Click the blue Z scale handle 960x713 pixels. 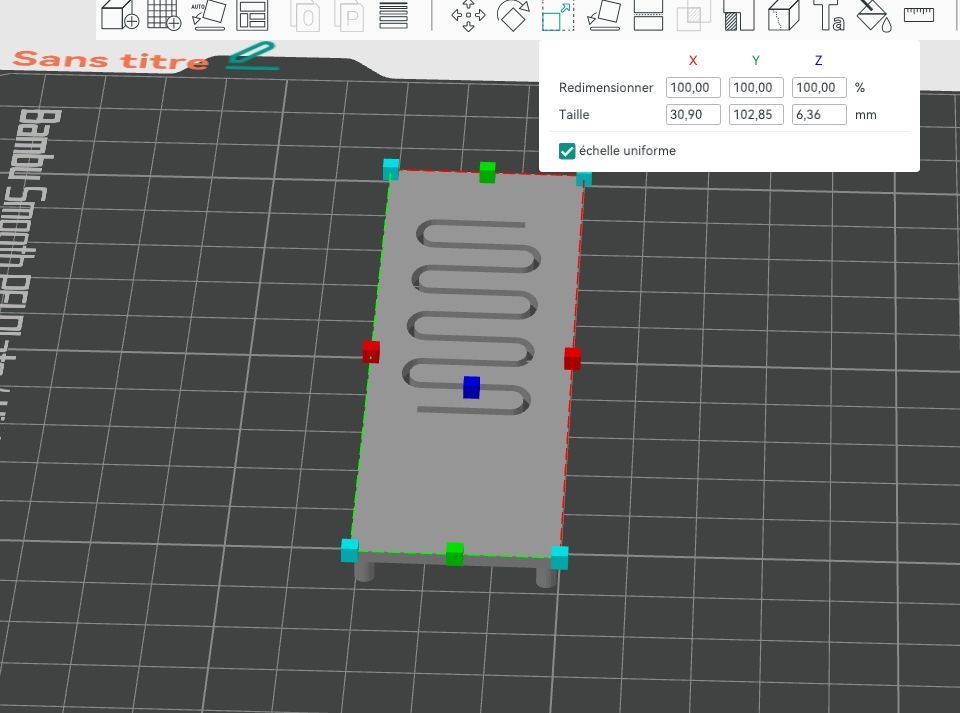[471, 387]
